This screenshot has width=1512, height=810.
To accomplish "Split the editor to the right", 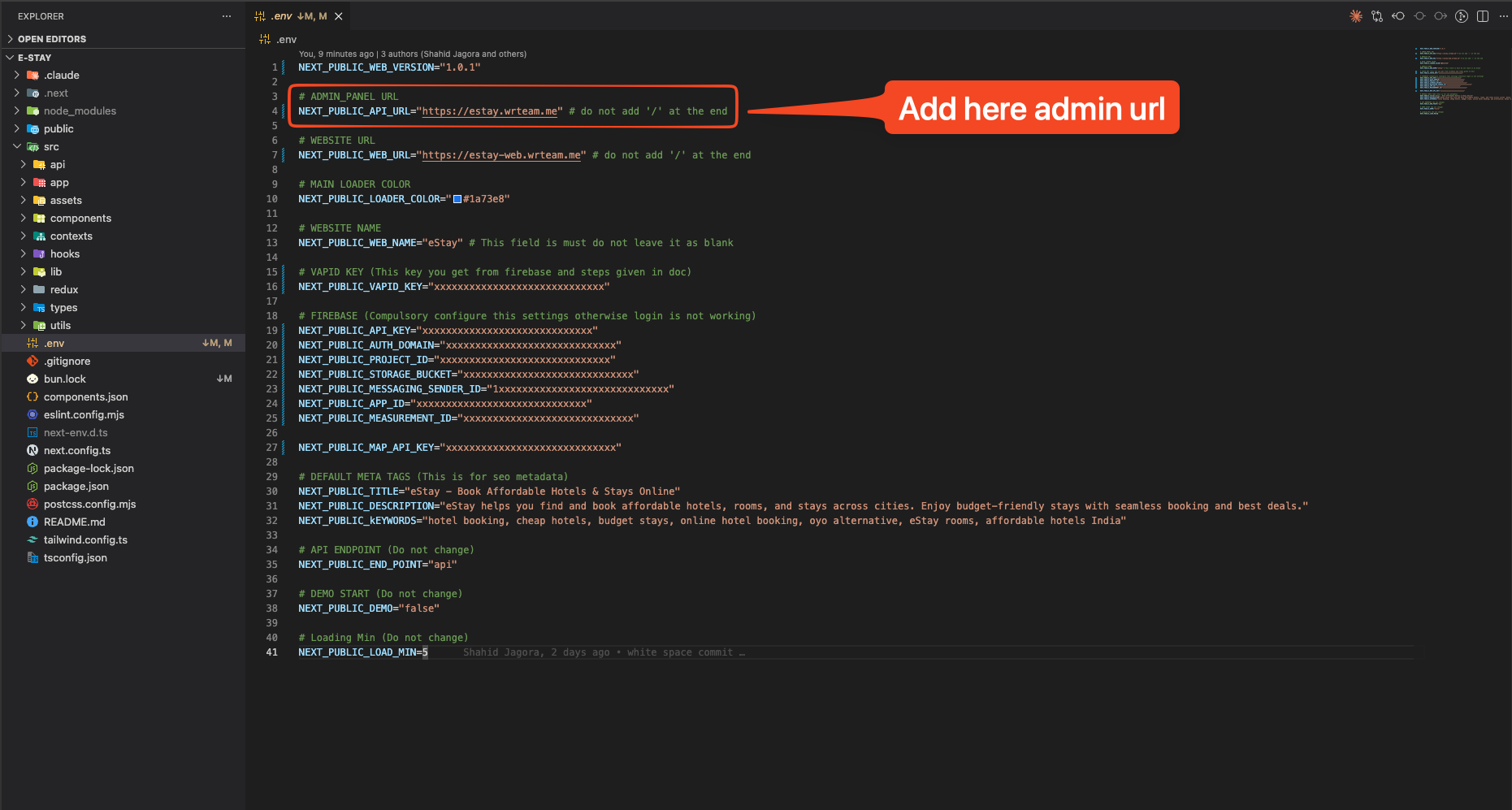I will pyautogui.click(x=1483, y=16).
